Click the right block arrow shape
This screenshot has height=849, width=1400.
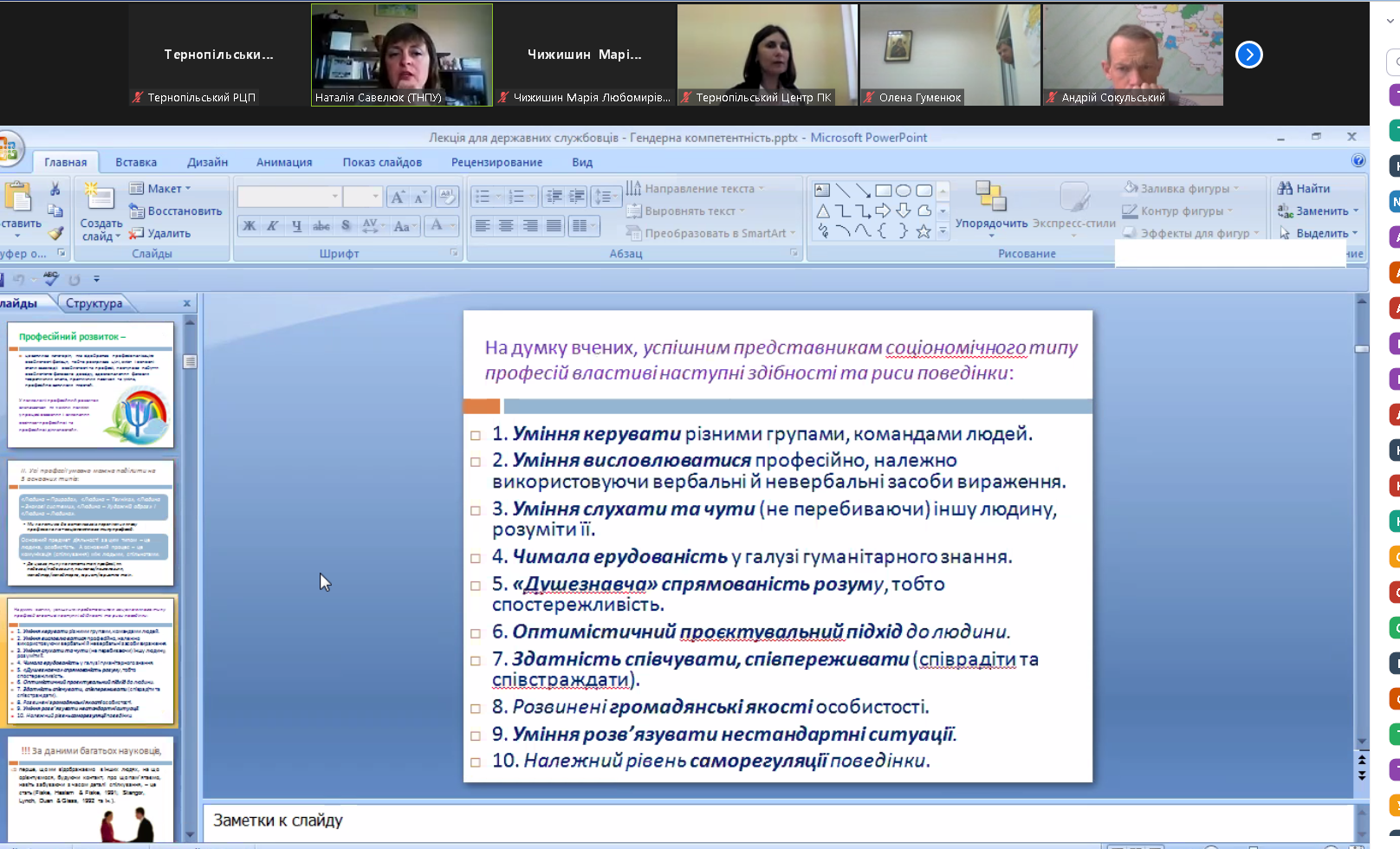click(x=883, y=211)
